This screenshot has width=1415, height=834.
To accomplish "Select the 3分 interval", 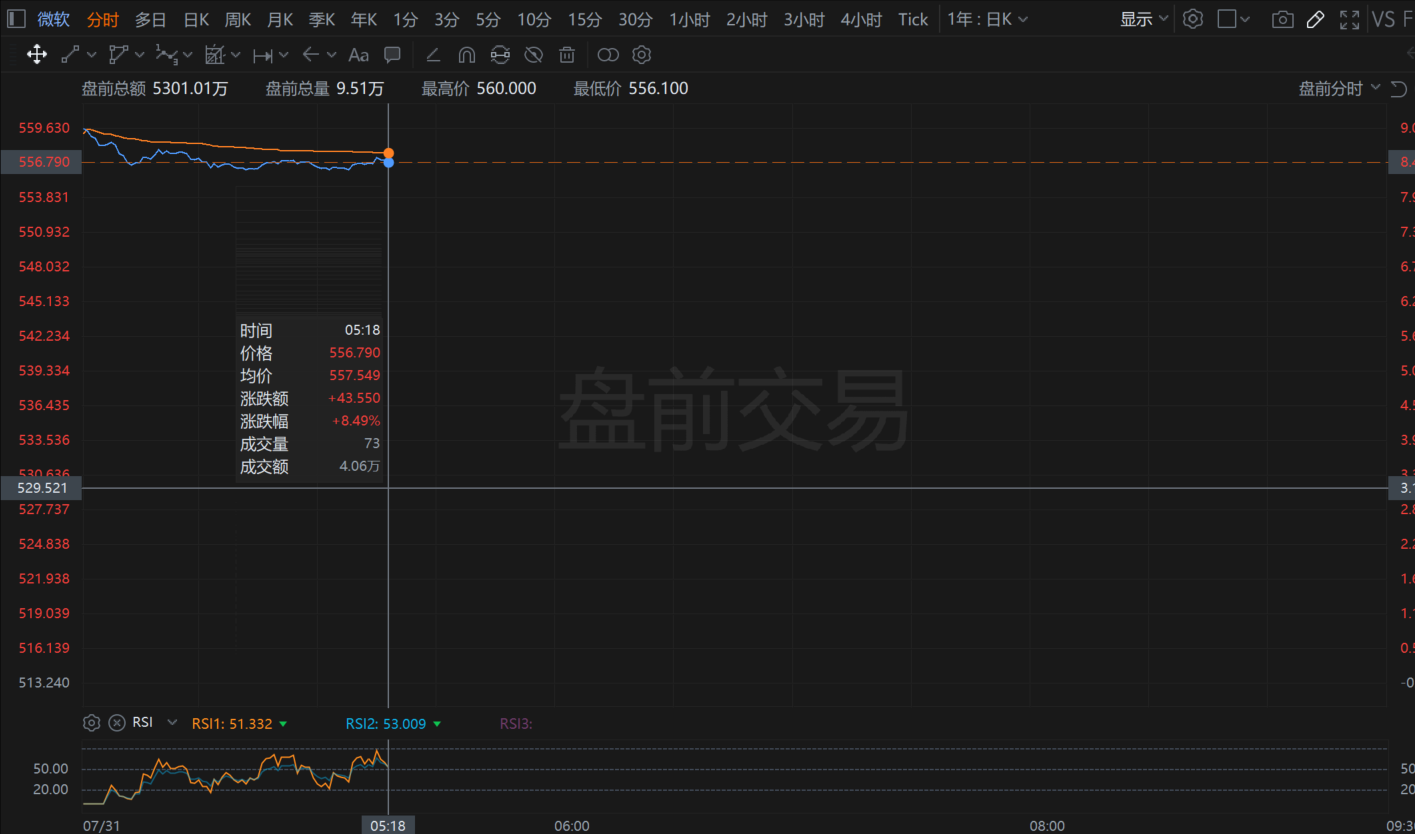I will (446, 19).
